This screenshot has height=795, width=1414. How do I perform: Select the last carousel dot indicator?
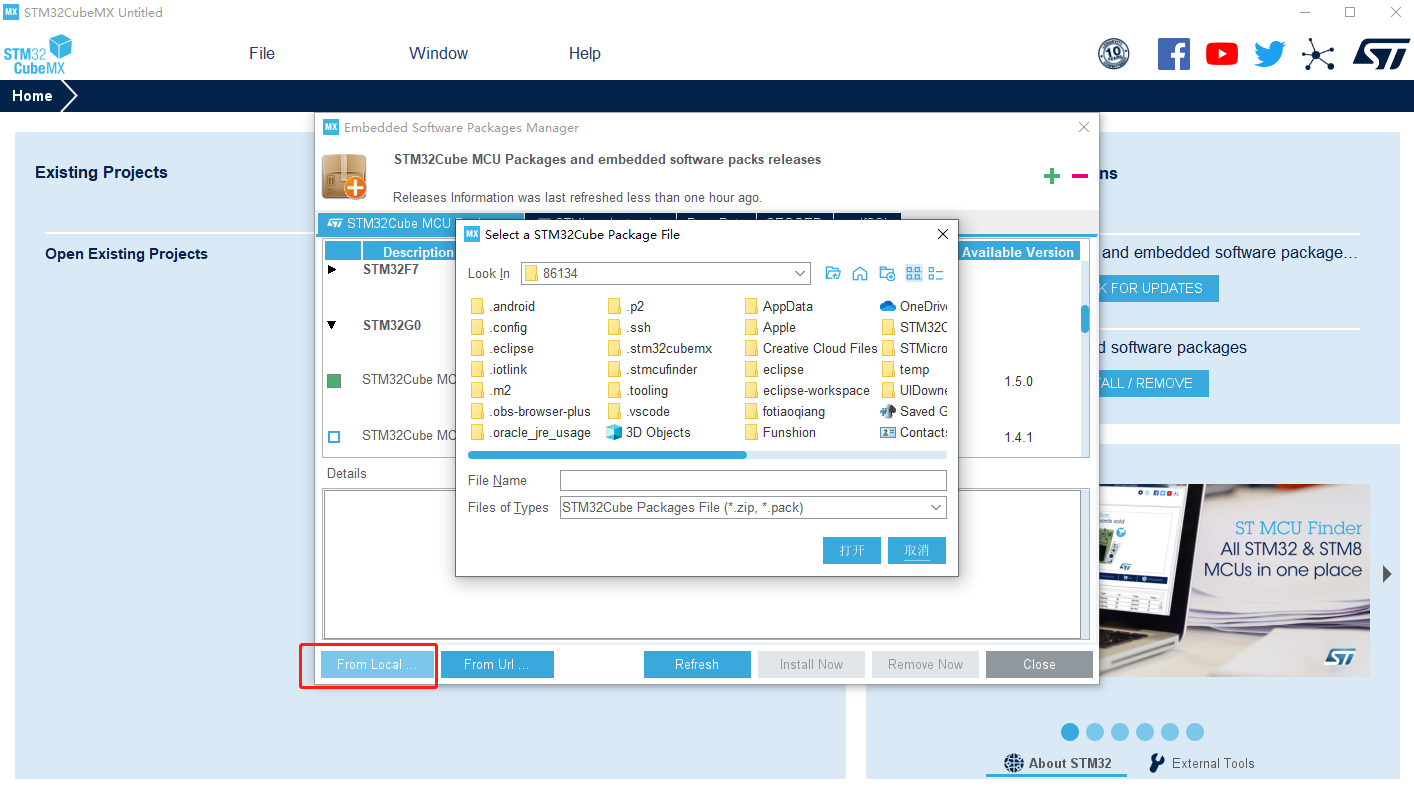pos(1195,732)
